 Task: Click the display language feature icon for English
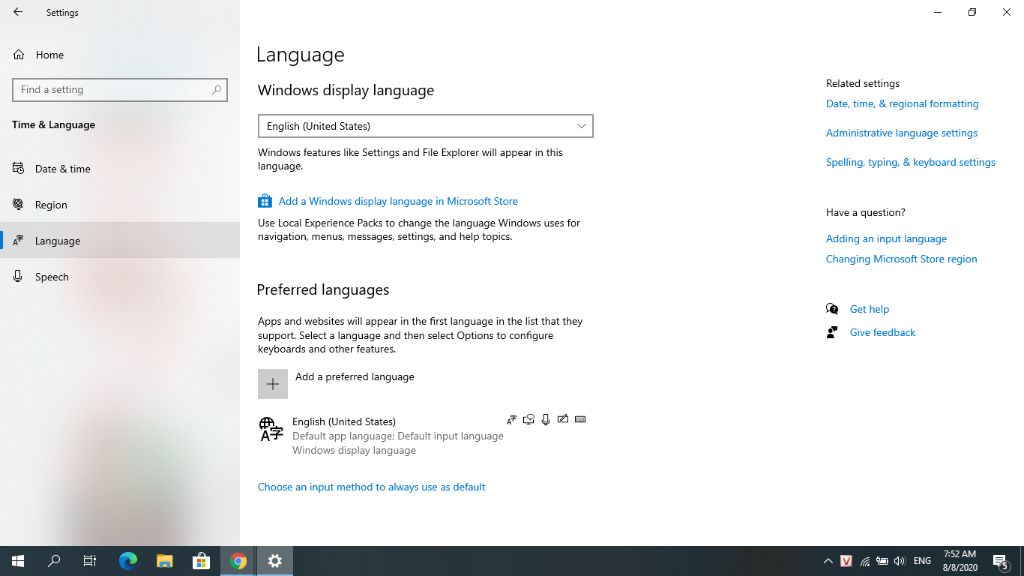pyautogui.click(x=511, y=419)
